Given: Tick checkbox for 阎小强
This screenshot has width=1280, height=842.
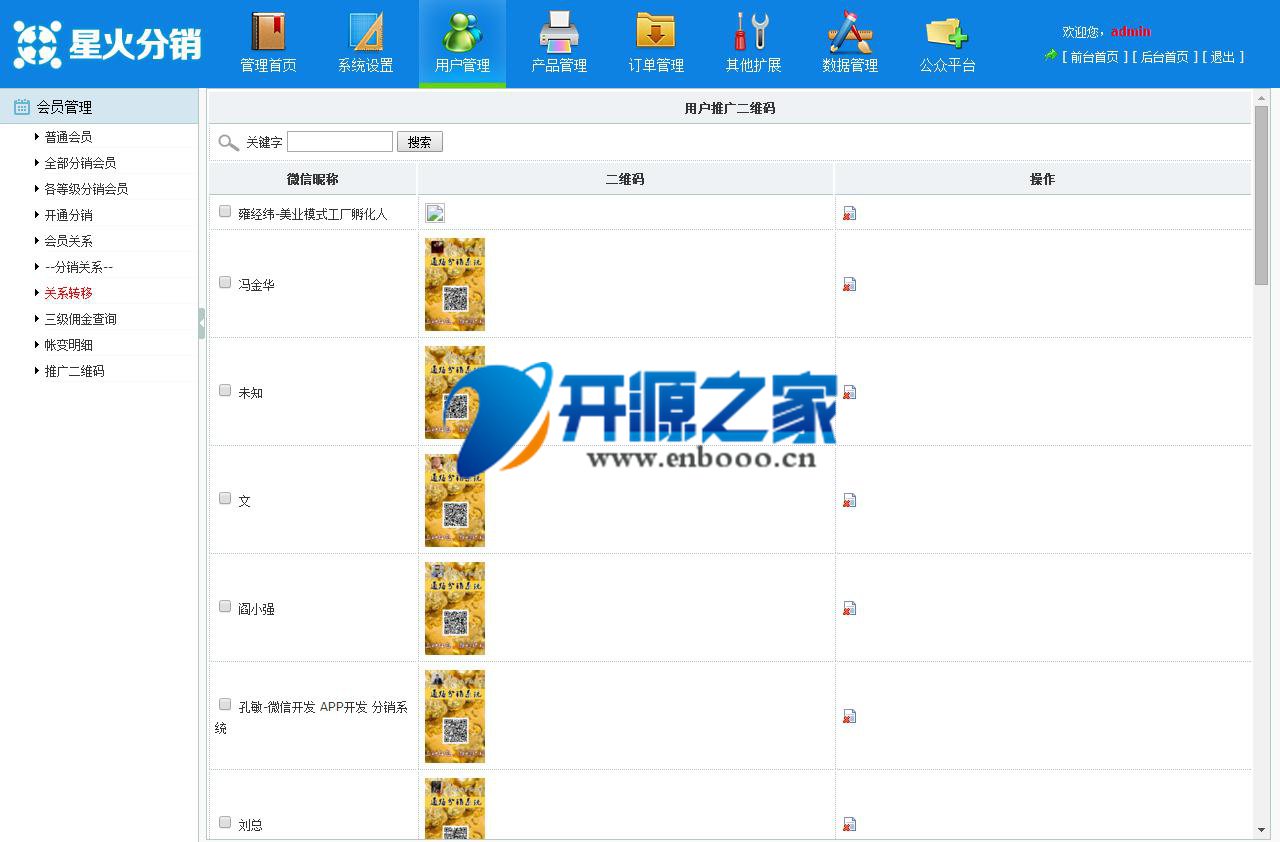Looking at the screenshot, I should tap(225, 607).
